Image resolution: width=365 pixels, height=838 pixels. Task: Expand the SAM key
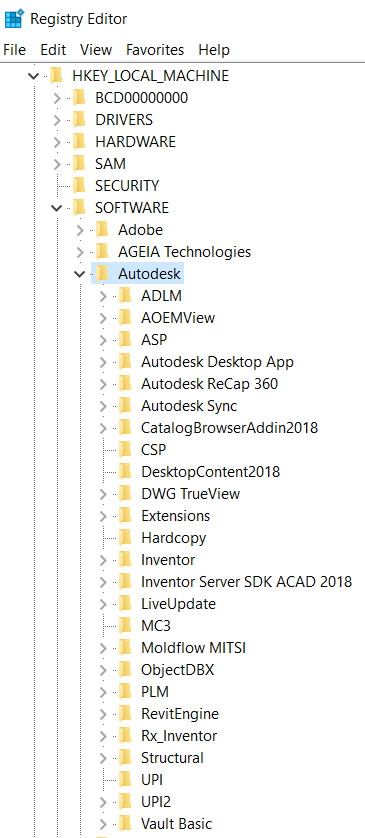(57, 164)
